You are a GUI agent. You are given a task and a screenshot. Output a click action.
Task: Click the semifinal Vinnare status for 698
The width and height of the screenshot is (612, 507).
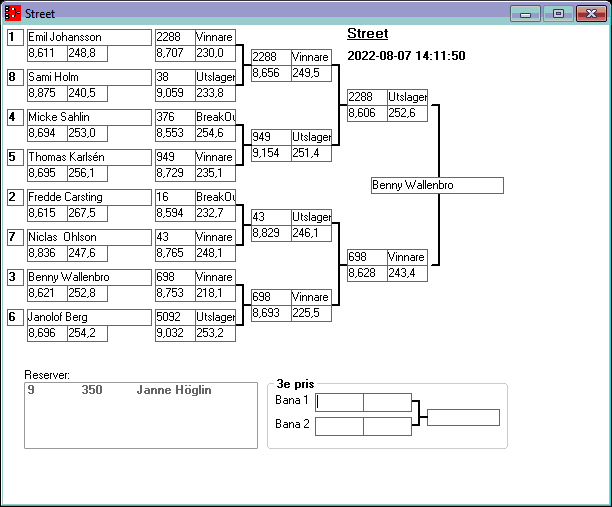point(407,257)
